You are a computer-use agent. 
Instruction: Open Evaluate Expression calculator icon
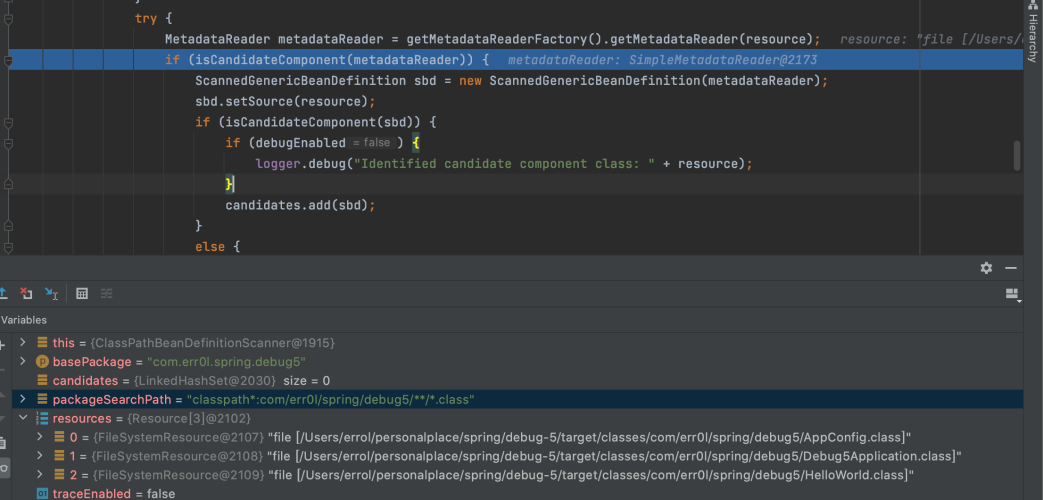82,294
